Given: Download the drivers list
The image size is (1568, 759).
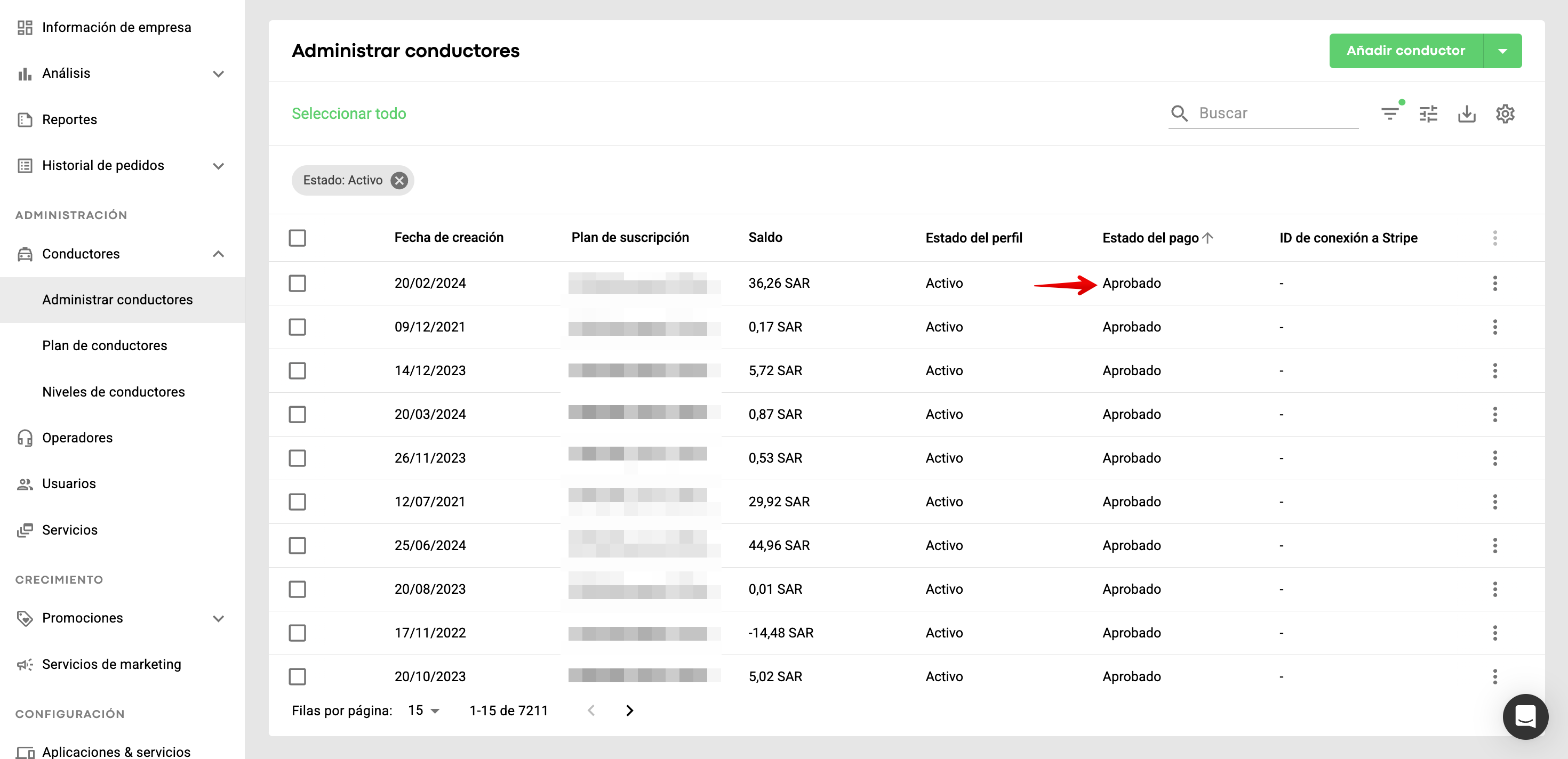Looking at the screenshot, I should tap(1466, 114).
